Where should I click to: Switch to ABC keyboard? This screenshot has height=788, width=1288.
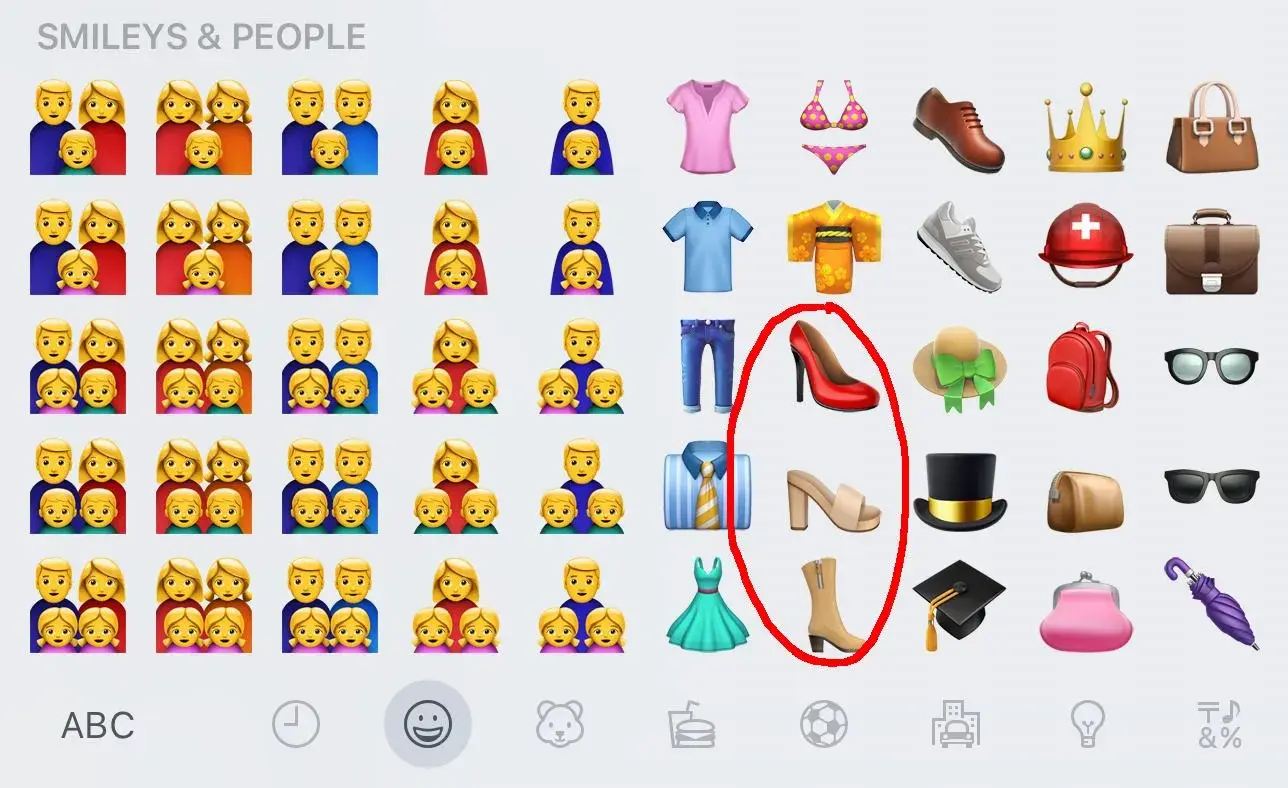98,725
